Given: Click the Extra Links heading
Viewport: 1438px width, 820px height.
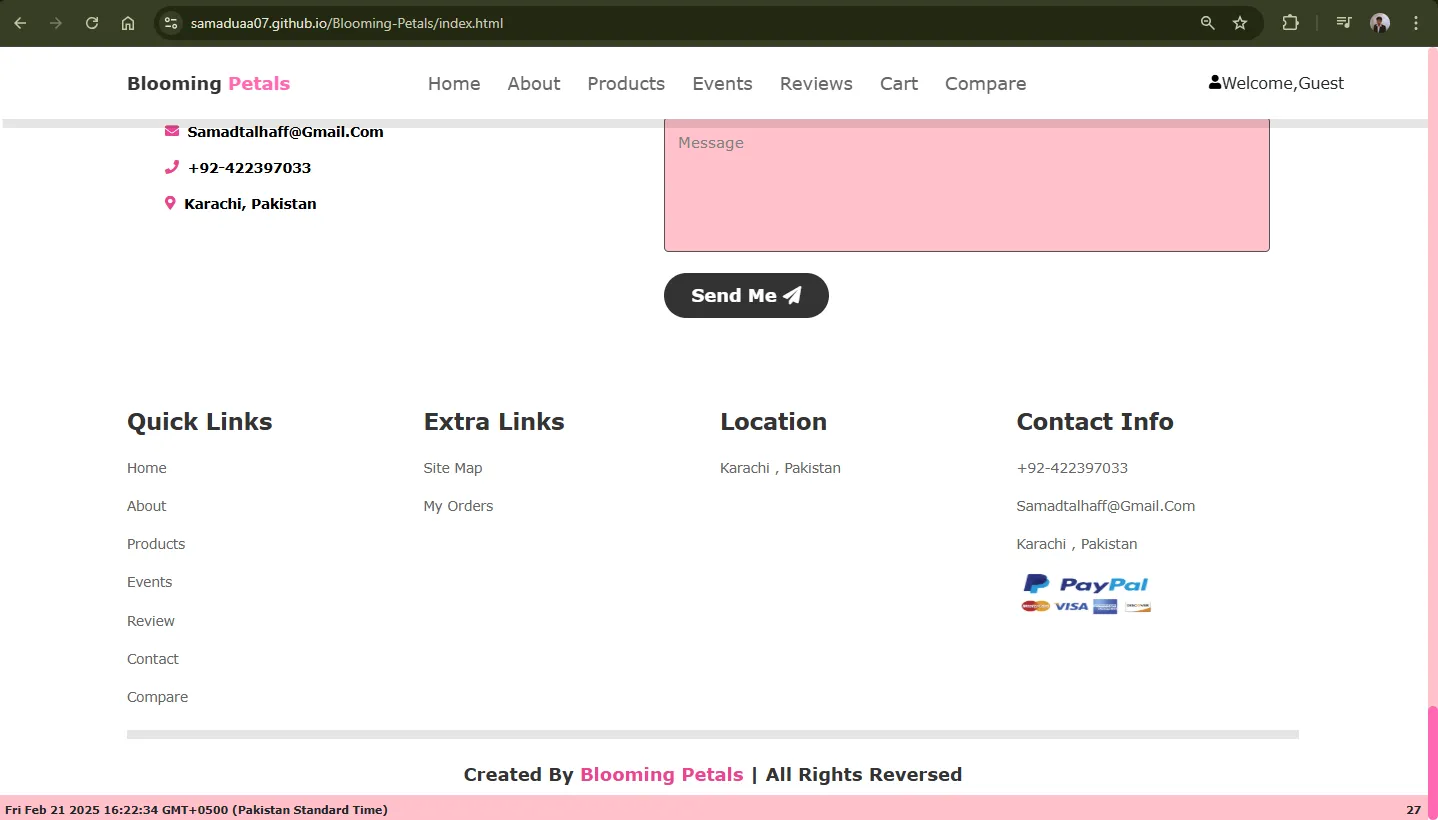Looking at the screenshot, I should click(494, 422).
